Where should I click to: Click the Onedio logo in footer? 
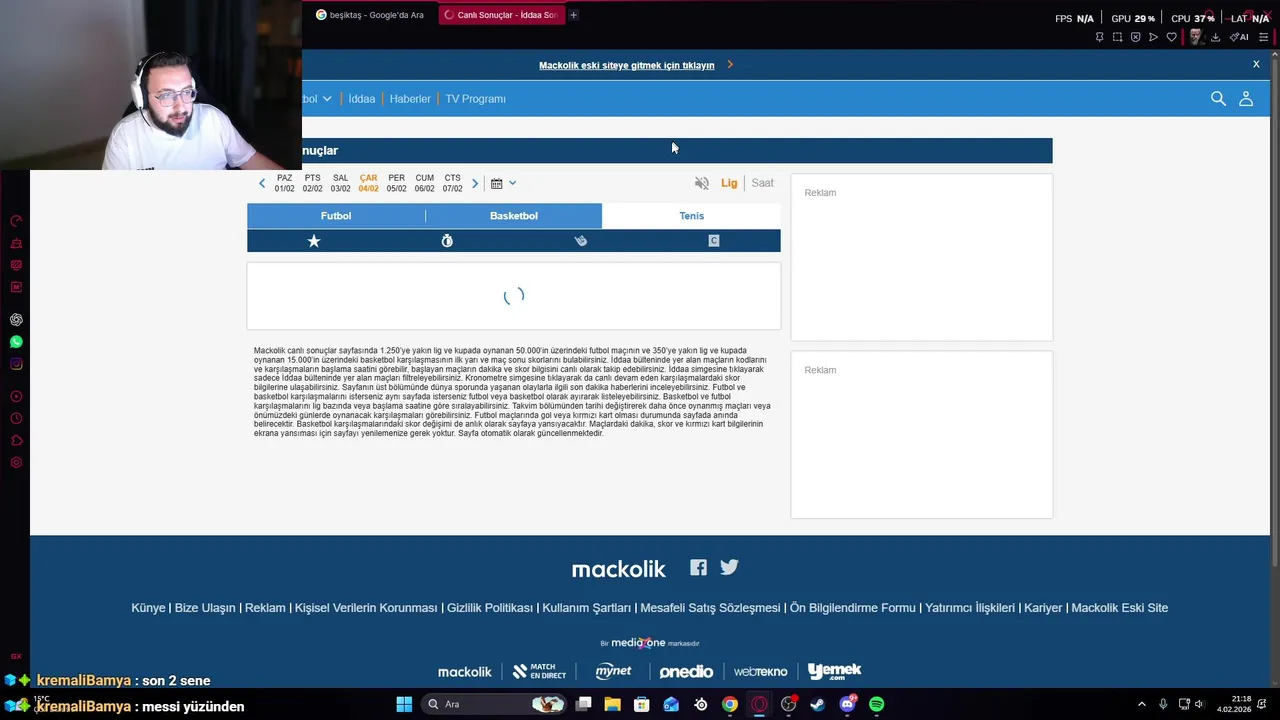click(x=686, y=672)
